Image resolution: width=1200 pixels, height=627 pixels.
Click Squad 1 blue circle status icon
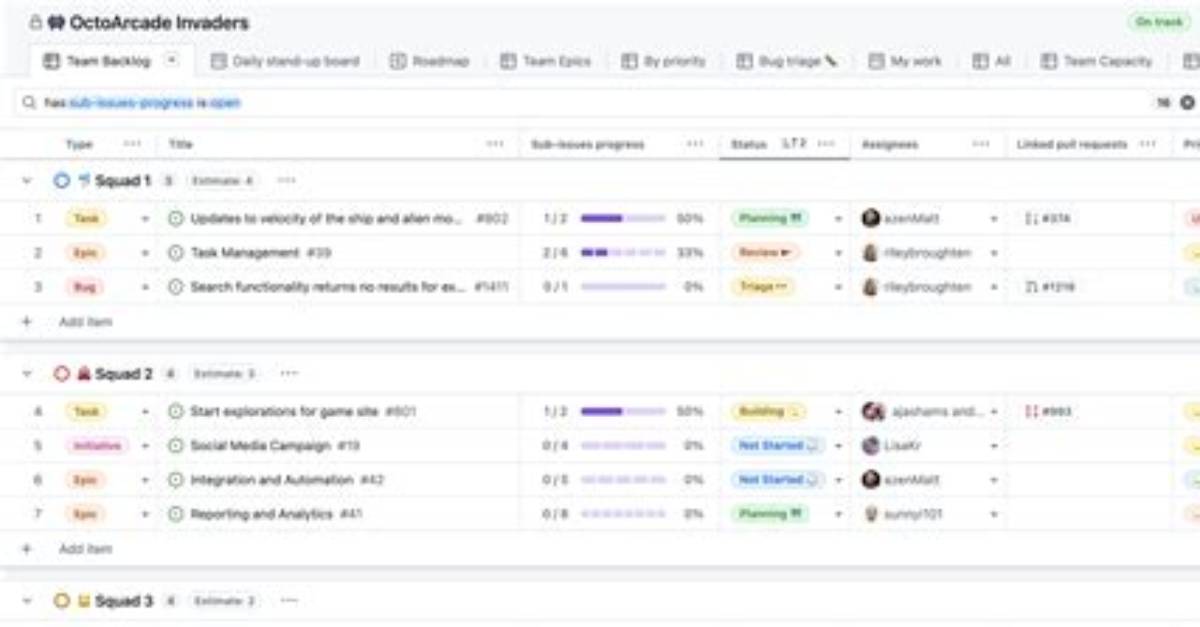tap(61, 181)
